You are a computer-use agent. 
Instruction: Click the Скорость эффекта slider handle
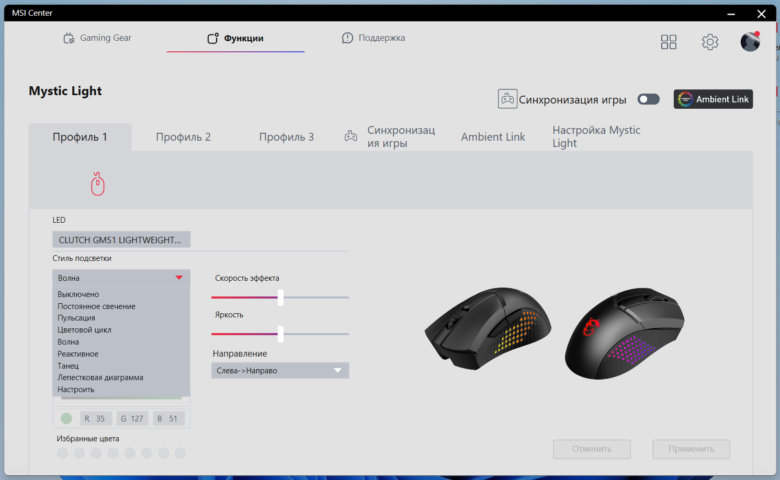pyautogui.click(x=281, y=297)
